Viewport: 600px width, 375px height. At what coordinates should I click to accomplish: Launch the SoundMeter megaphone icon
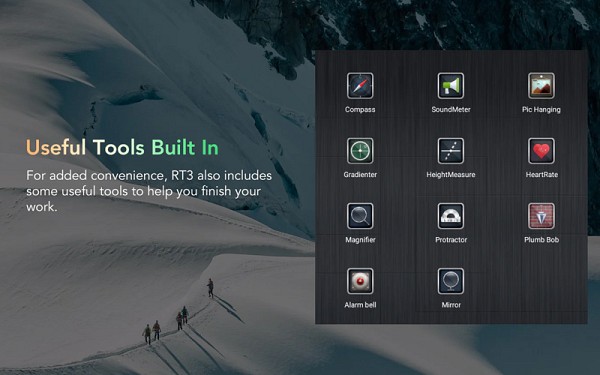click(451, 86)
